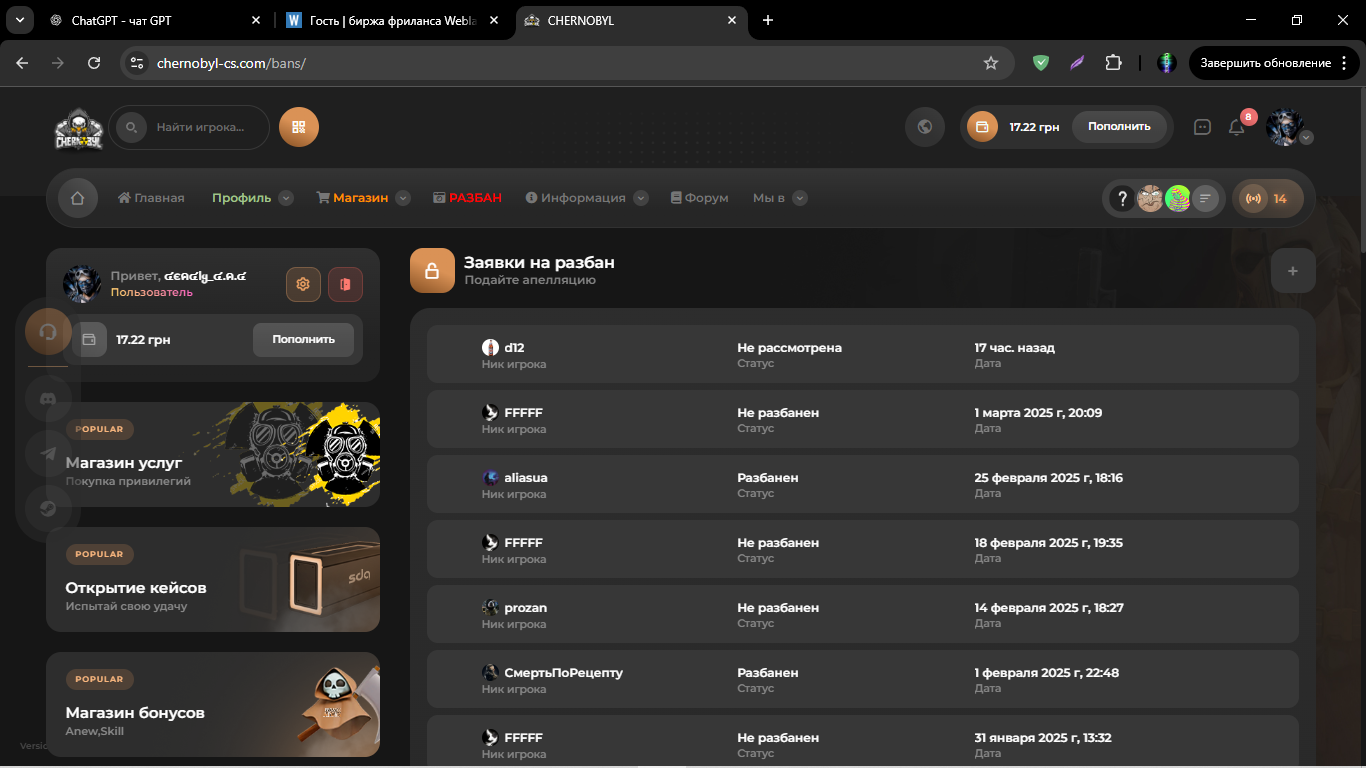Viewport: 1366px width, 768px height.
Task: Open FFFFF request dated 18 февраля 2025
Action: pos(863,549)
